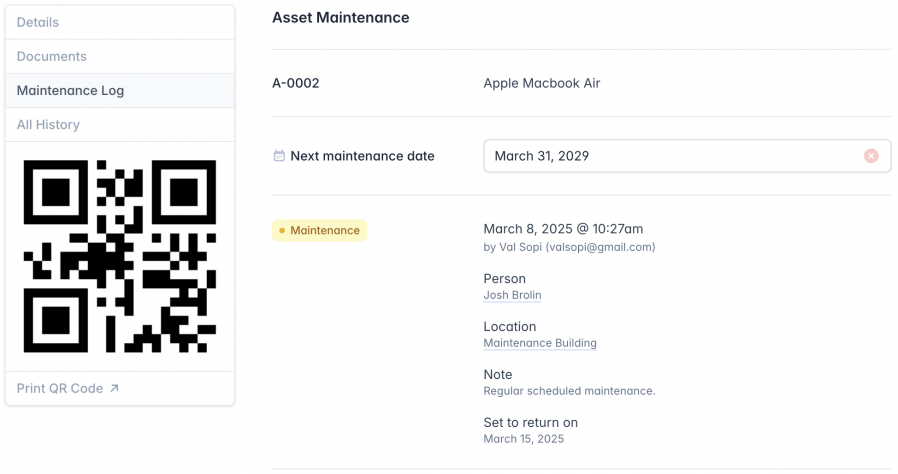Click the yellow Maintenance status badge
Screen dimensions: 898x474
point(320,230)
